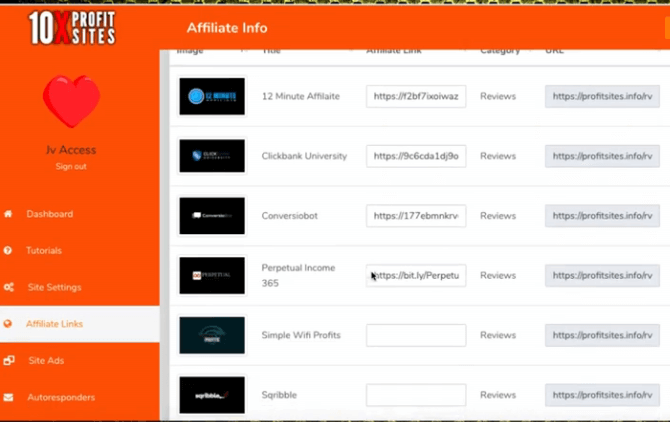Click the empty Simple Wifi Profits link field
Screen dimensions: 670x422
[x=416, y=335]
